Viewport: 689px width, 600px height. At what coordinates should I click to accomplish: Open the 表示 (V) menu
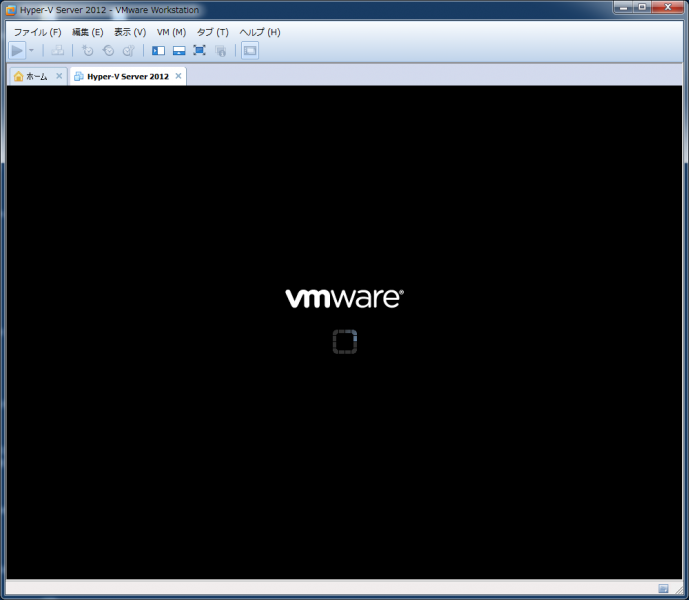tap(130, 32)
